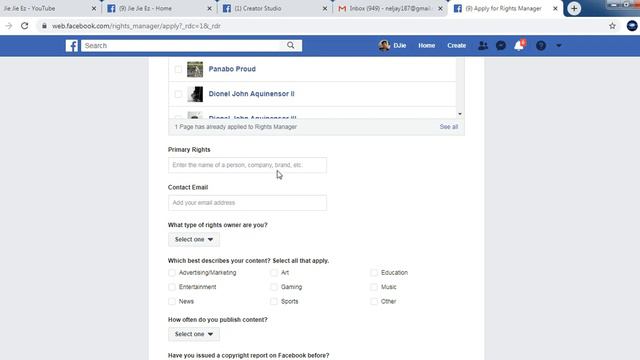This screenshot has height=360, width=640.
Task: Tick the News checkbox
Action: pyautogui.click(x=172, y=301)
